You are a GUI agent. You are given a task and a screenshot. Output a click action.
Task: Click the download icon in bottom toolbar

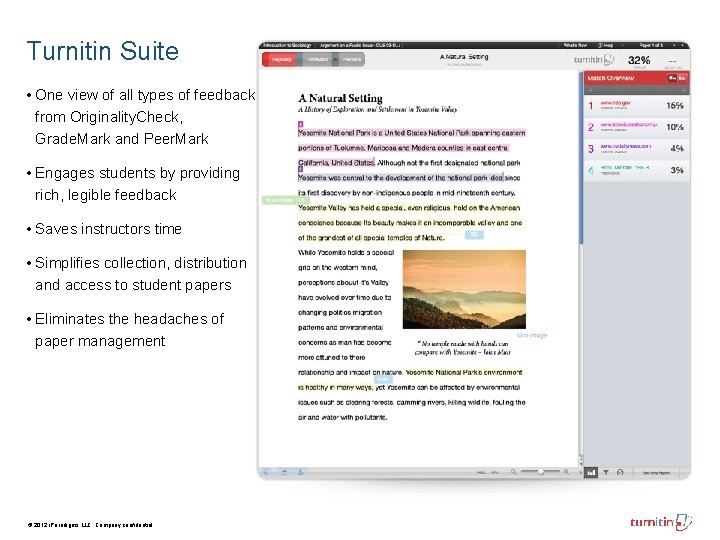[300, 472]
